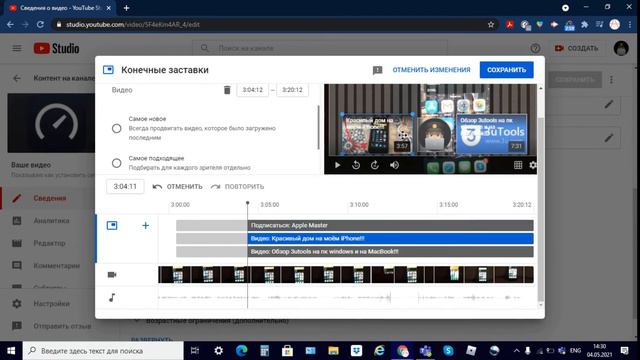The width and height of the screenshot is (640, 360).
Task: Select the Красивый дом на моём iPhone timeline bar
Action: point(390,238)
